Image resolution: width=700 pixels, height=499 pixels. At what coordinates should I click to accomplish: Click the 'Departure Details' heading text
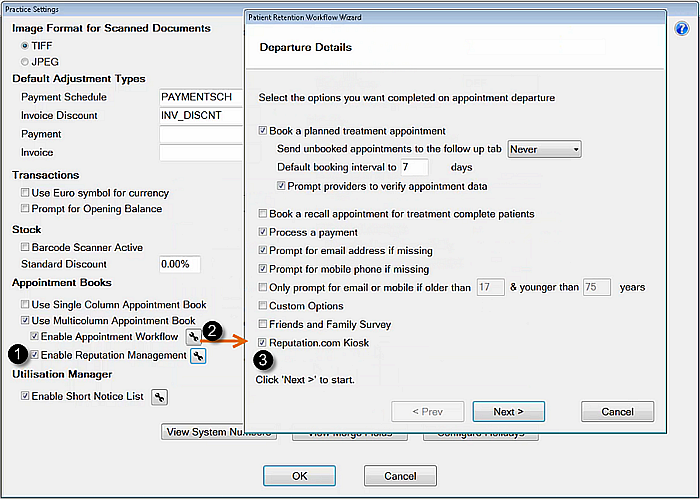point(306,47)
